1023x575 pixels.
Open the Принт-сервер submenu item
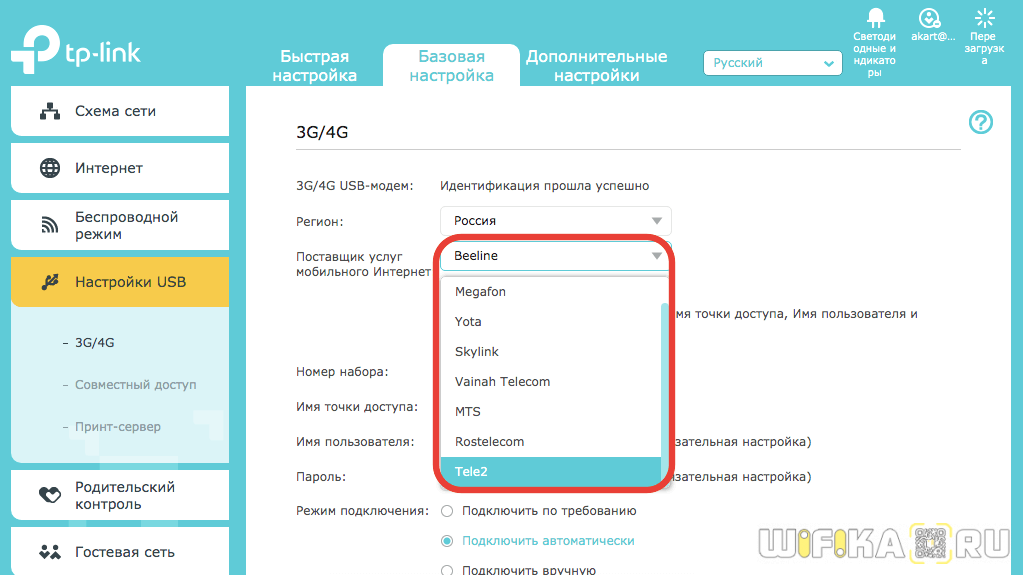pyautogui.click(x=117, y=426)
